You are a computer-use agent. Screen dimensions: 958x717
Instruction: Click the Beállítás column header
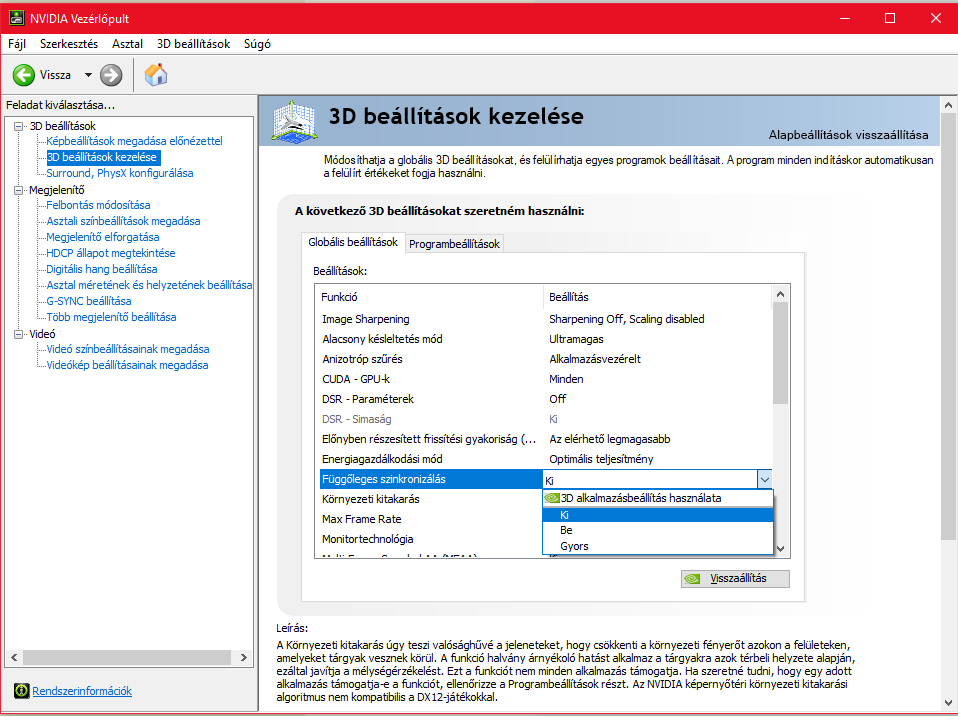[657, 297]
